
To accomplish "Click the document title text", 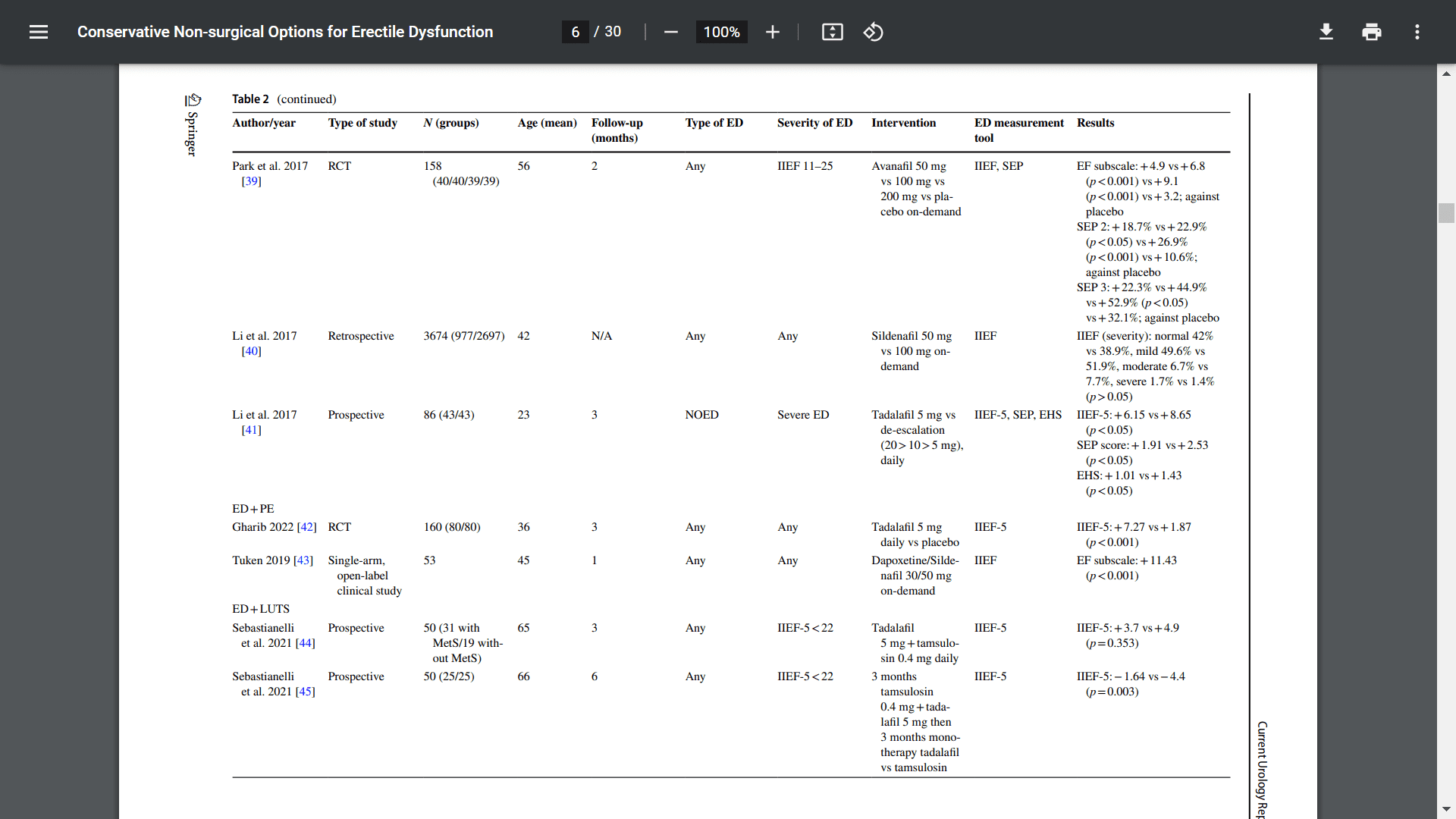I will tap(285, 32).
